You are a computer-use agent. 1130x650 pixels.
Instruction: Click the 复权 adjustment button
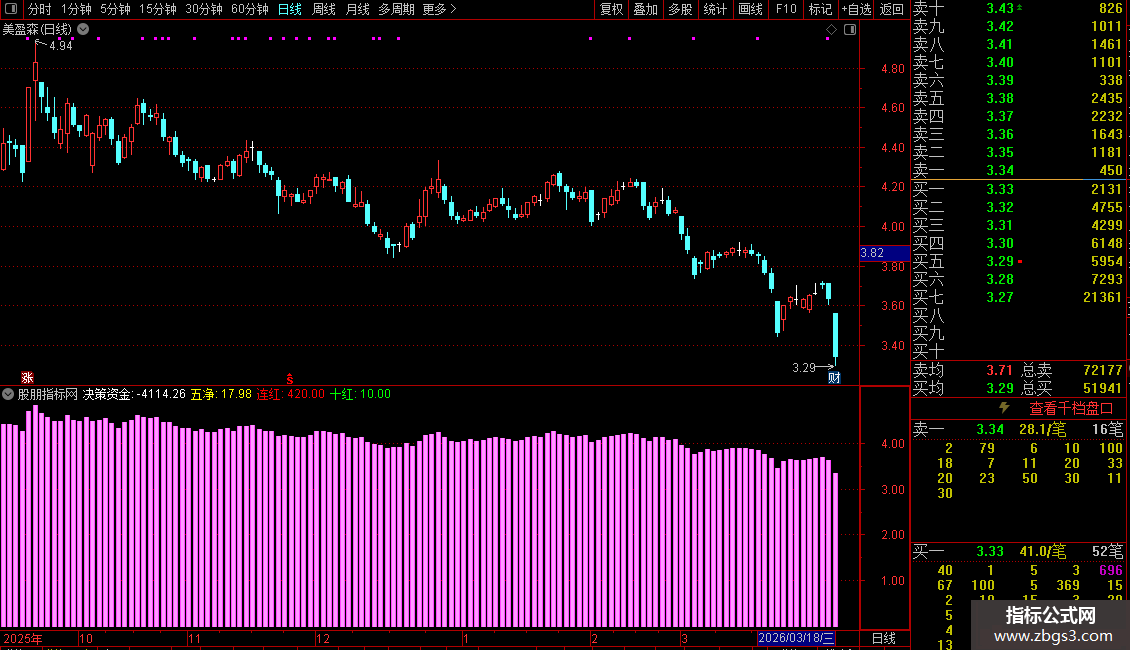(x=611, y=9)
